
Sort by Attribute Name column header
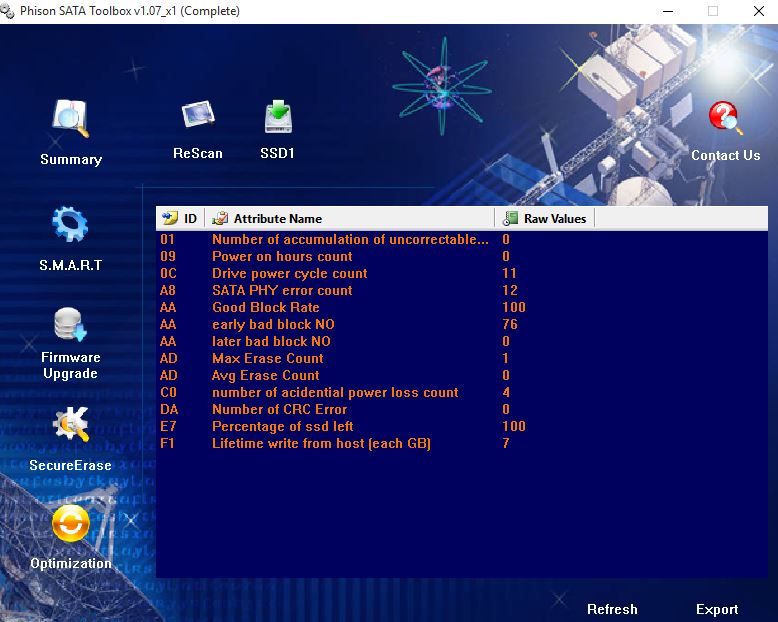pos(349,218)
